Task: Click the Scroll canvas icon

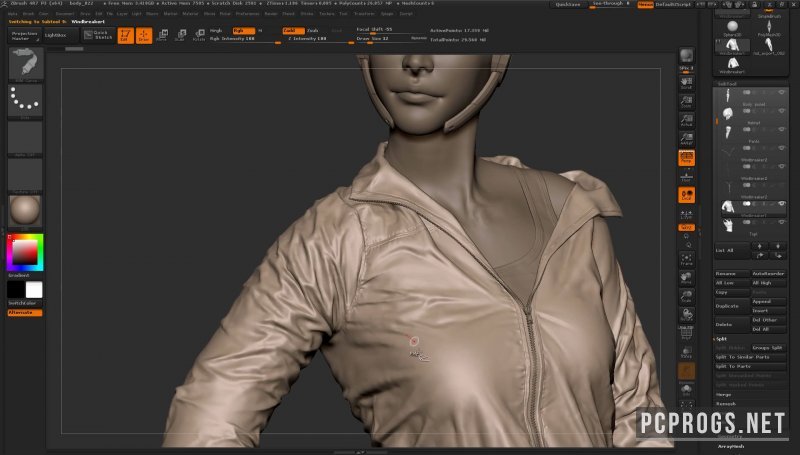Action: click(686, 83)
